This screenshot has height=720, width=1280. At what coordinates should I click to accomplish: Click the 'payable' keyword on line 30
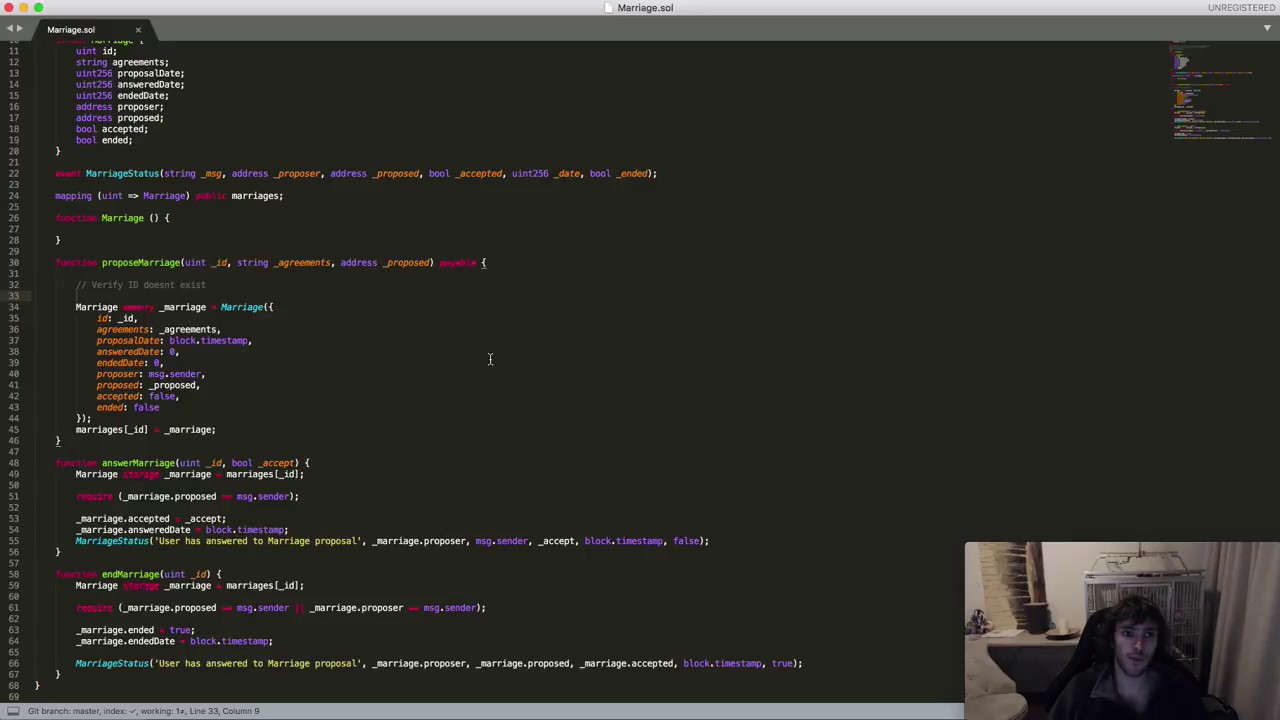point(457,263)
